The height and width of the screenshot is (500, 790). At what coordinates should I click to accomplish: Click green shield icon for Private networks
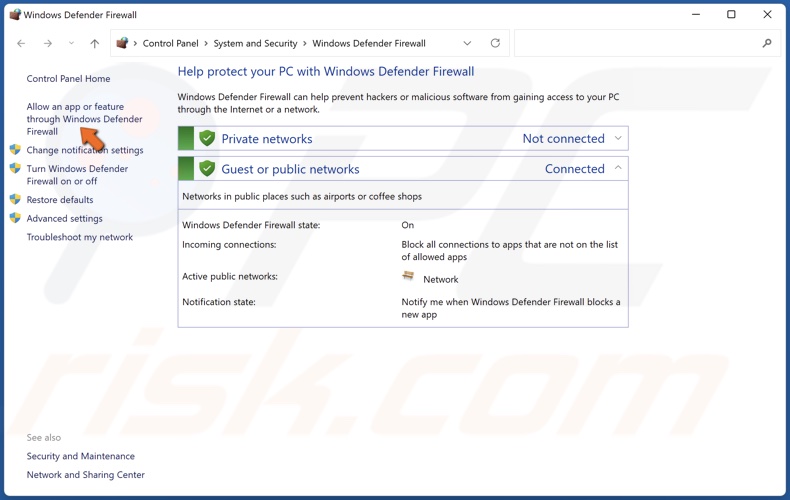pos(207,138)
